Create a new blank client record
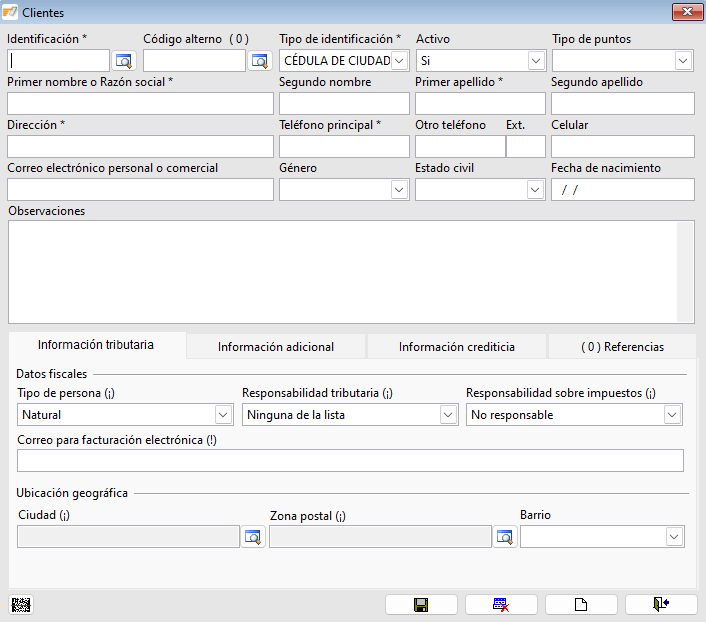706x622 pixels. (x=581, y=604)
